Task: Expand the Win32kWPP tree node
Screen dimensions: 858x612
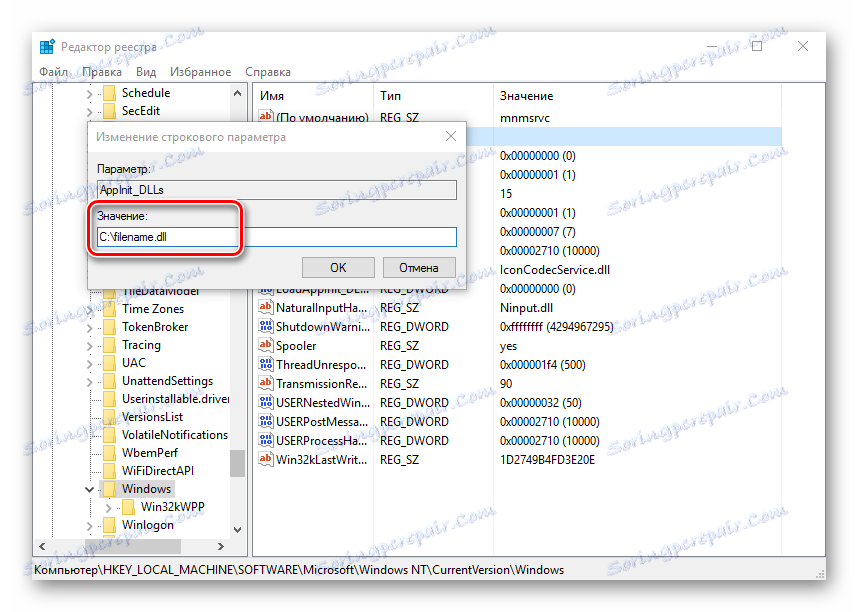Action: [x=108, y=508]
